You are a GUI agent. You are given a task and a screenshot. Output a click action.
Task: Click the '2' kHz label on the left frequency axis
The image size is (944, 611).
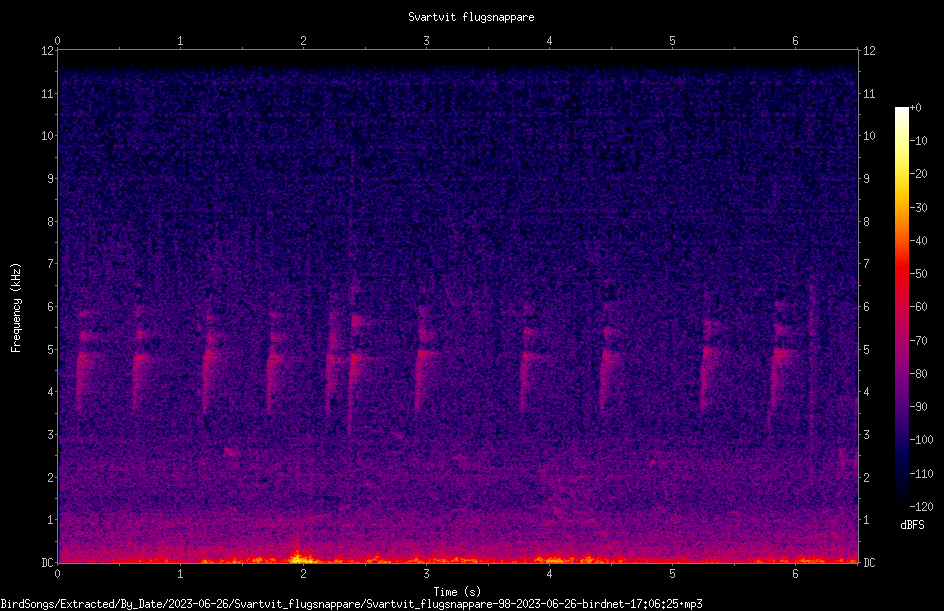click(x=51, y=477)
